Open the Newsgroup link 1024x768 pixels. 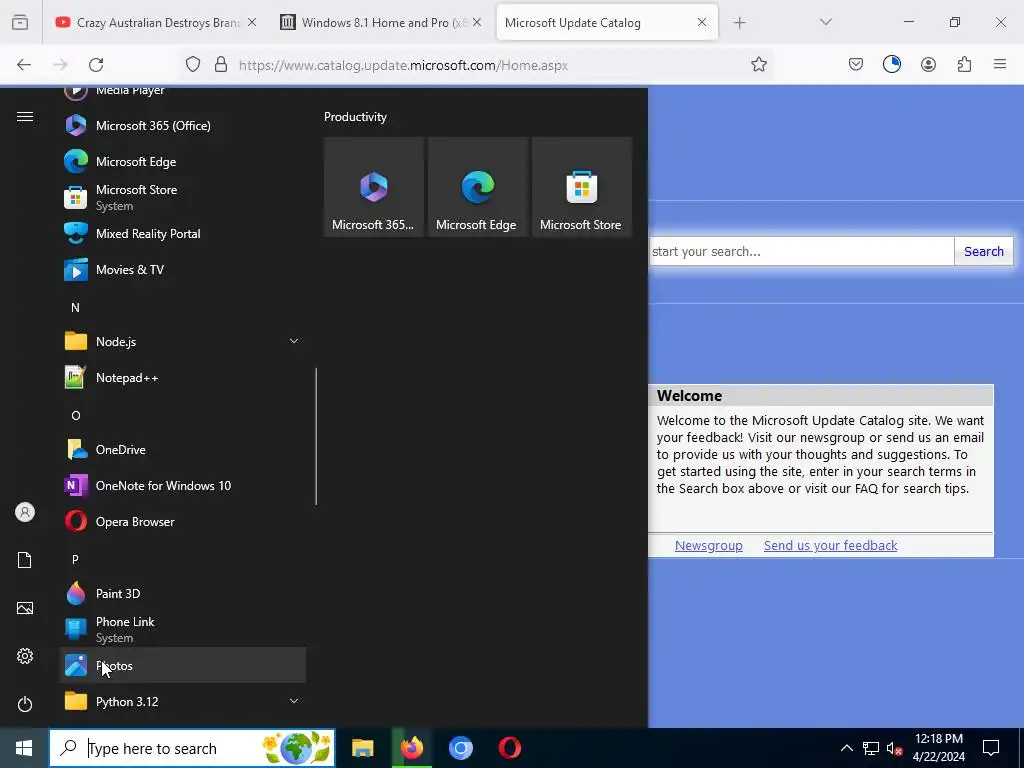pyautogui.click(x=709, y=545)
